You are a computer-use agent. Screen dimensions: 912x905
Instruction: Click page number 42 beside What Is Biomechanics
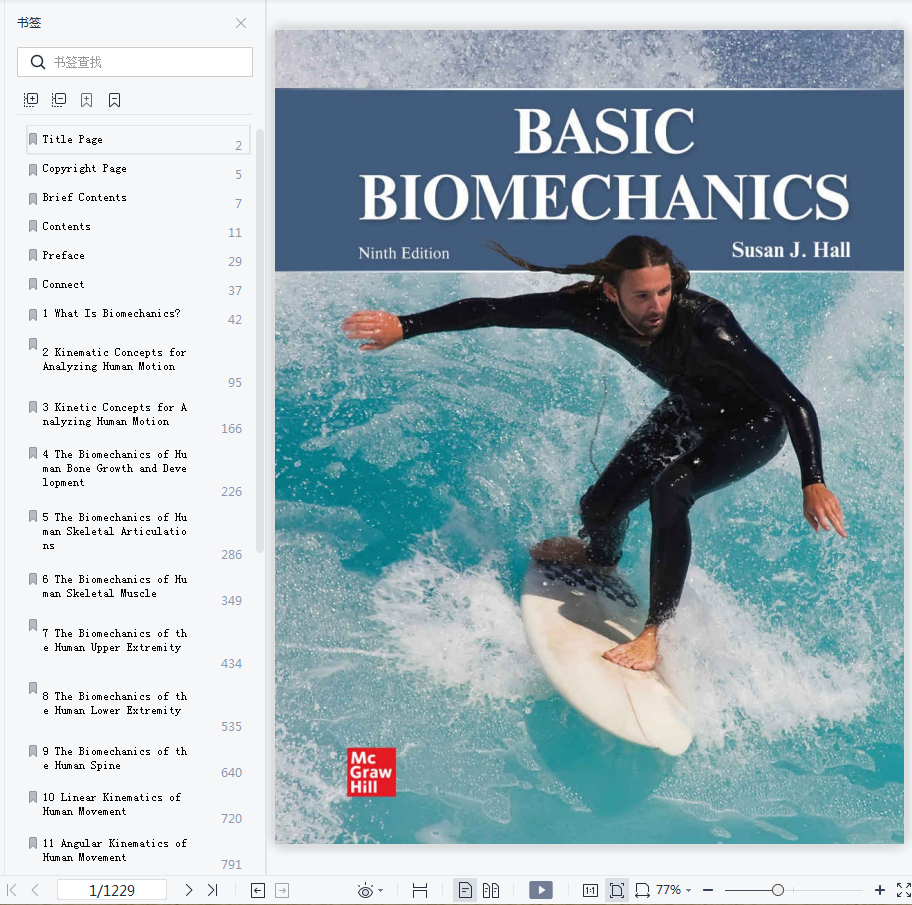click(235, 320)
